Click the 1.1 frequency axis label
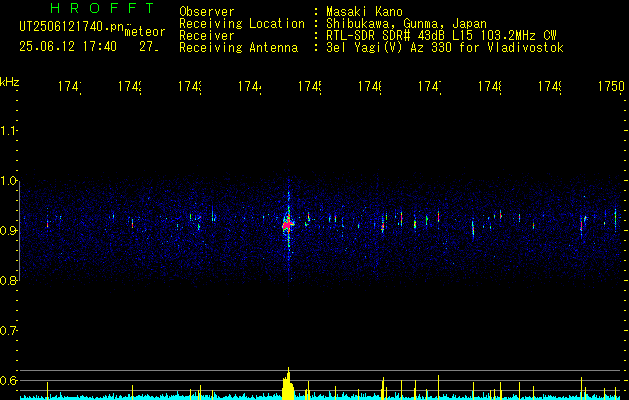 pos(8,130)
